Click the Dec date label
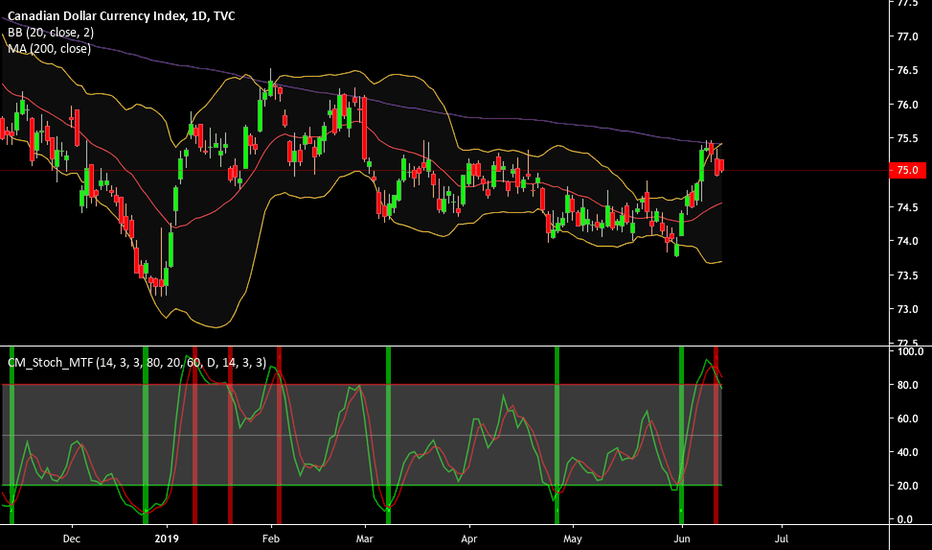Screen dimensions: 932x550 [x=71, y=539]
